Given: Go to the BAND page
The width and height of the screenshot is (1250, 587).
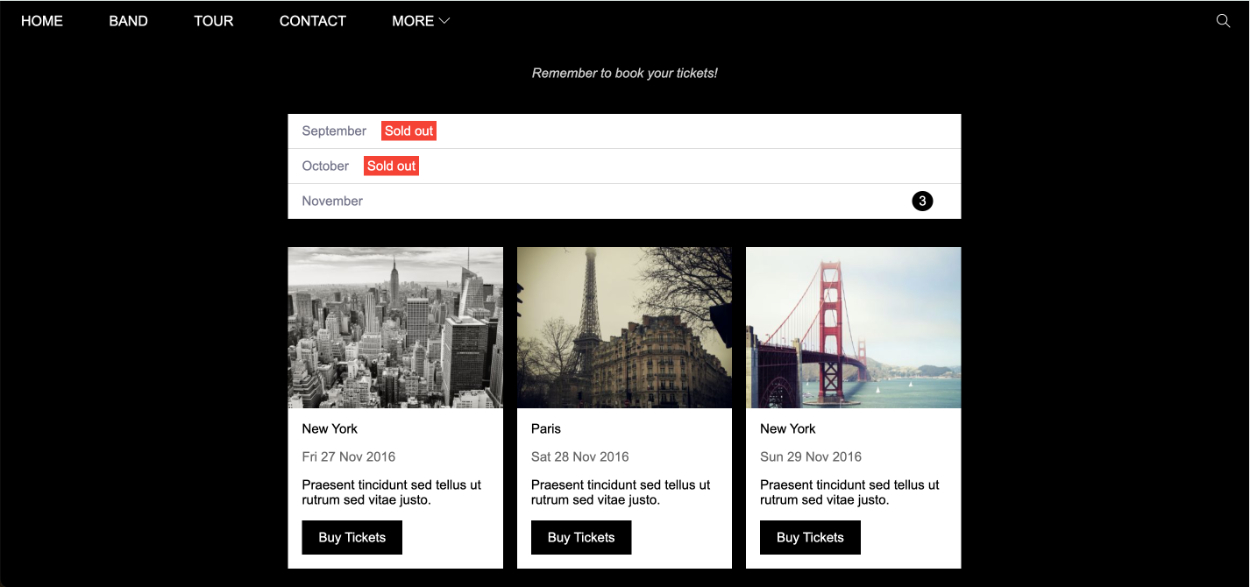Looking at the screenshot, I should point(128,21).
